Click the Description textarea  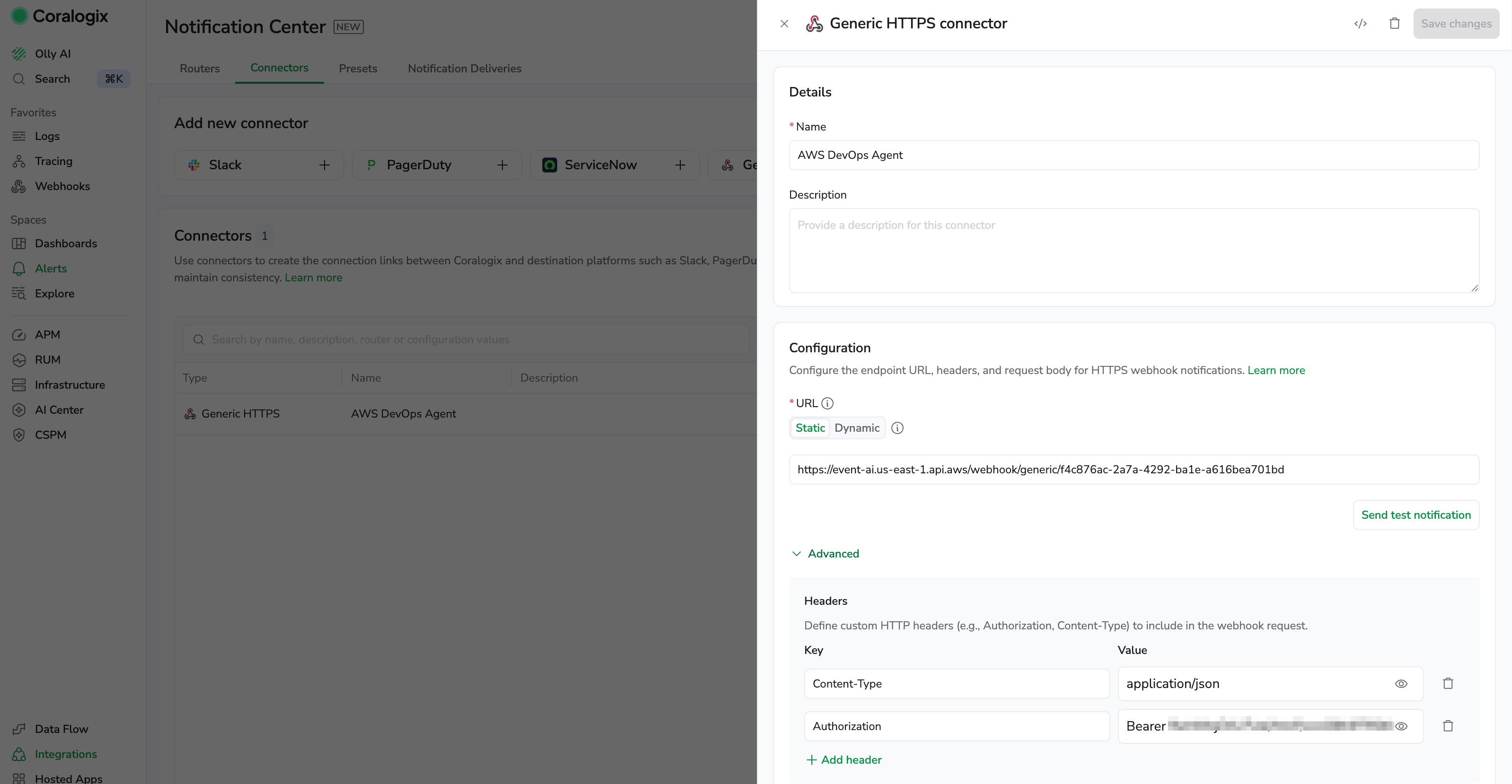point(1134,251)
